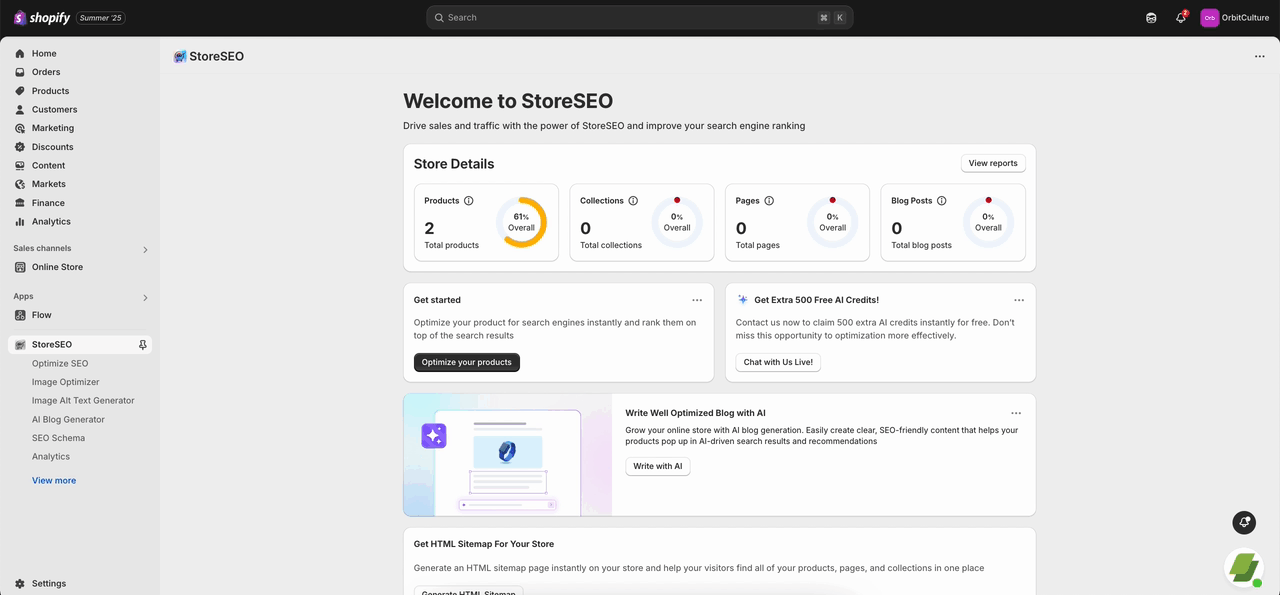Open SEO Schema menu item
1280x595 pixels.
58,438
